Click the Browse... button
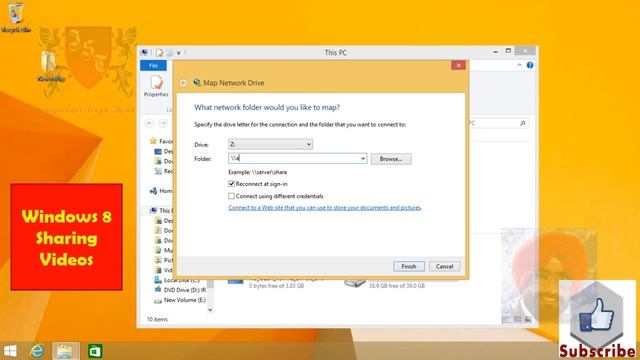Image resolution: width=640 pixels, height=360 pixels. [391, 159]
